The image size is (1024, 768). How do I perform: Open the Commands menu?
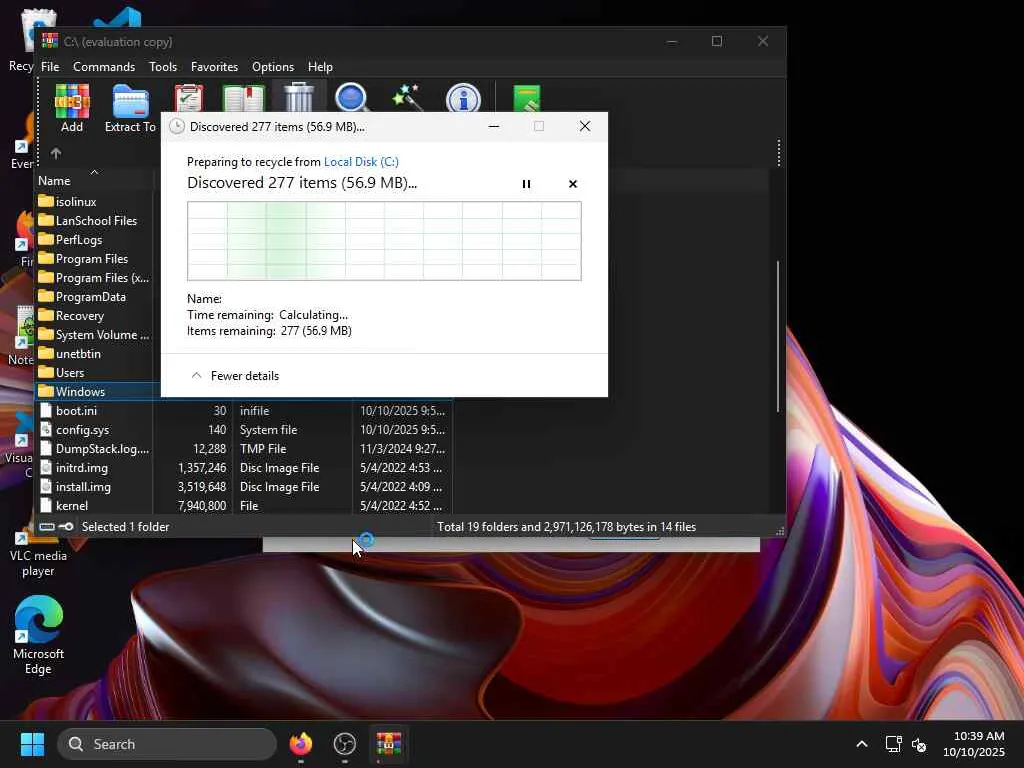point(104,67)
